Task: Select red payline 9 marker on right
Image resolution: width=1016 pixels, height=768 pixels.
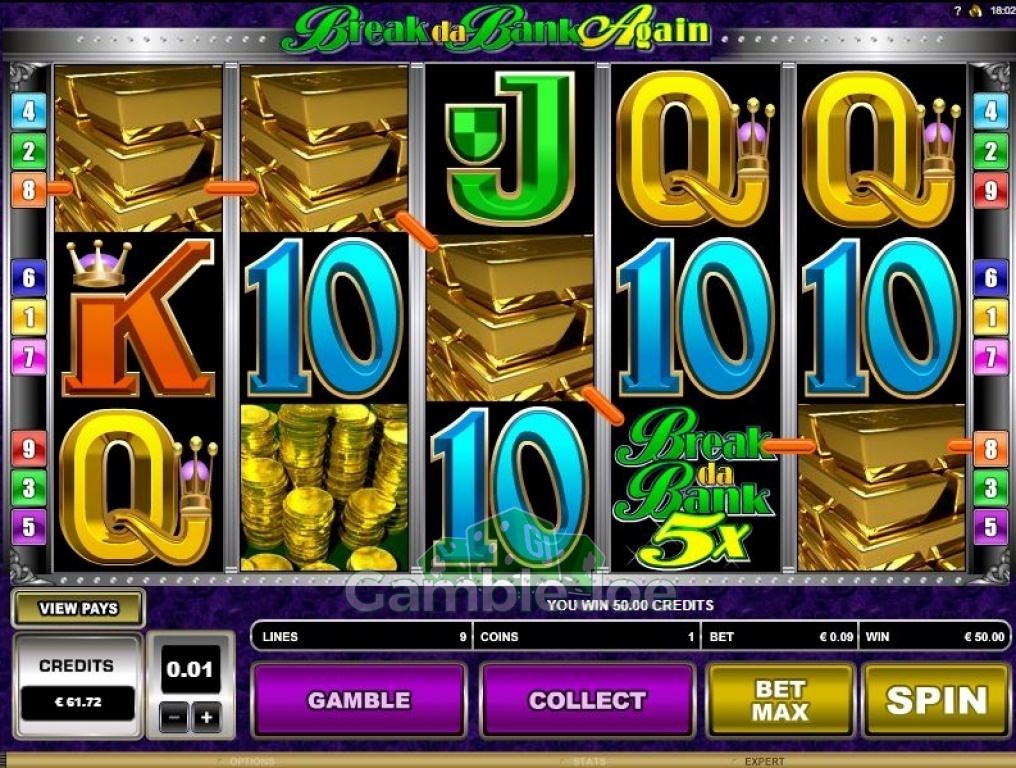Action: (990, 190)
